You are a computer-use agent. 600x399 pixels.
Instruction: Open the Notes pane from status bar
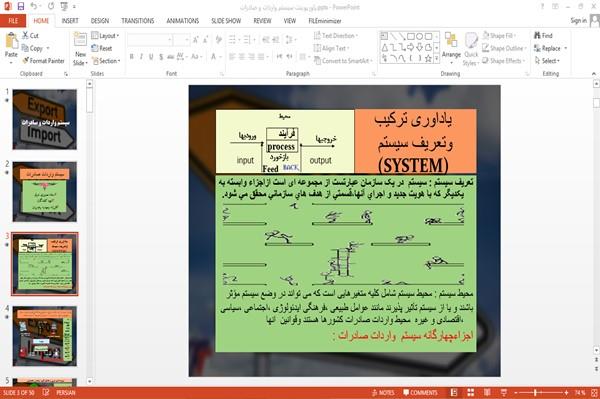(x=383, y=392)
